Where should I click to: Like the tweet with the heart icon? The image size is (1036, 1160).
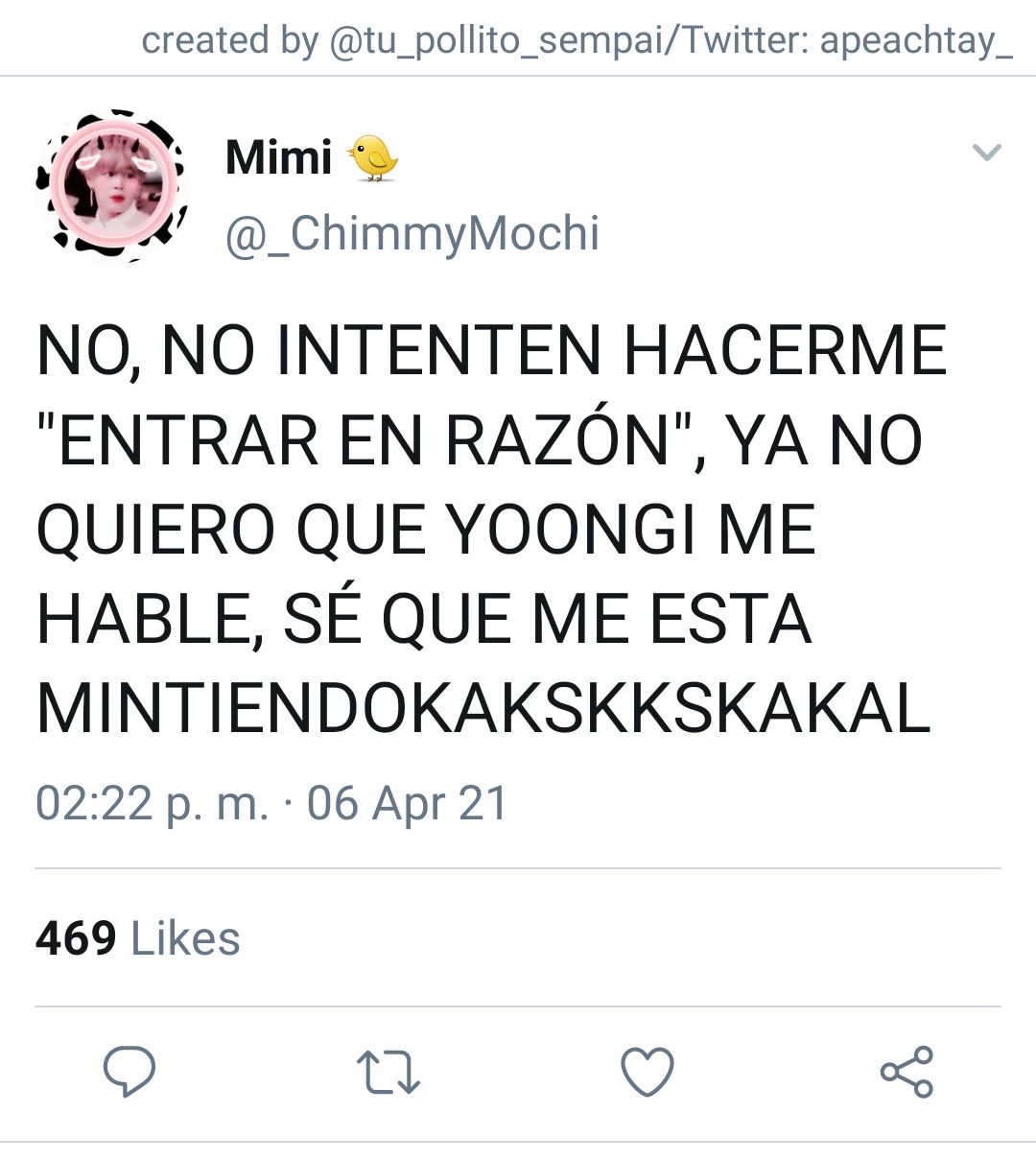click(x=647, y=1072)
